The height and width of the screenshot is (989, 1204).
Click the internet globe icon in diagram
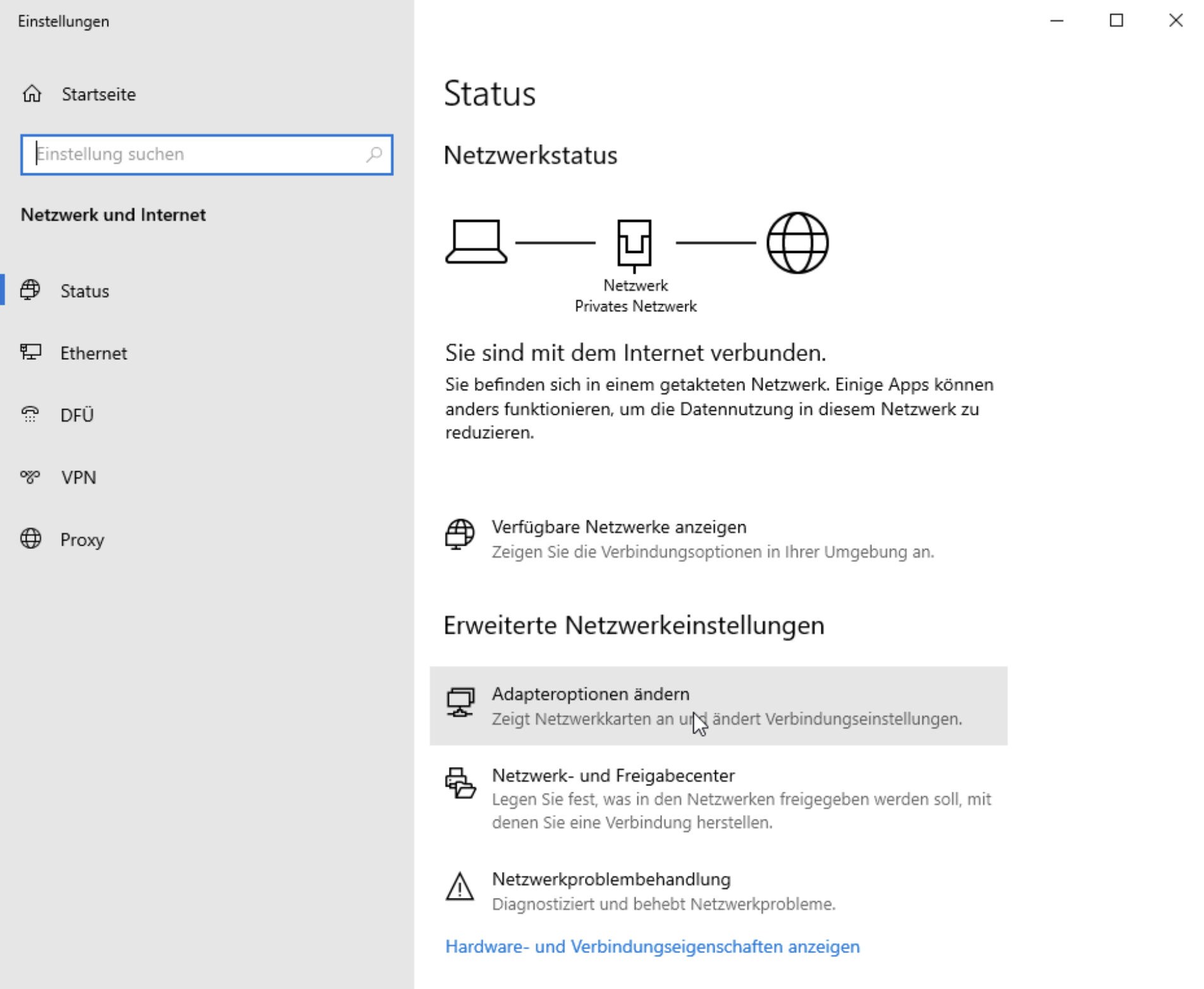[x=797, y=243]
